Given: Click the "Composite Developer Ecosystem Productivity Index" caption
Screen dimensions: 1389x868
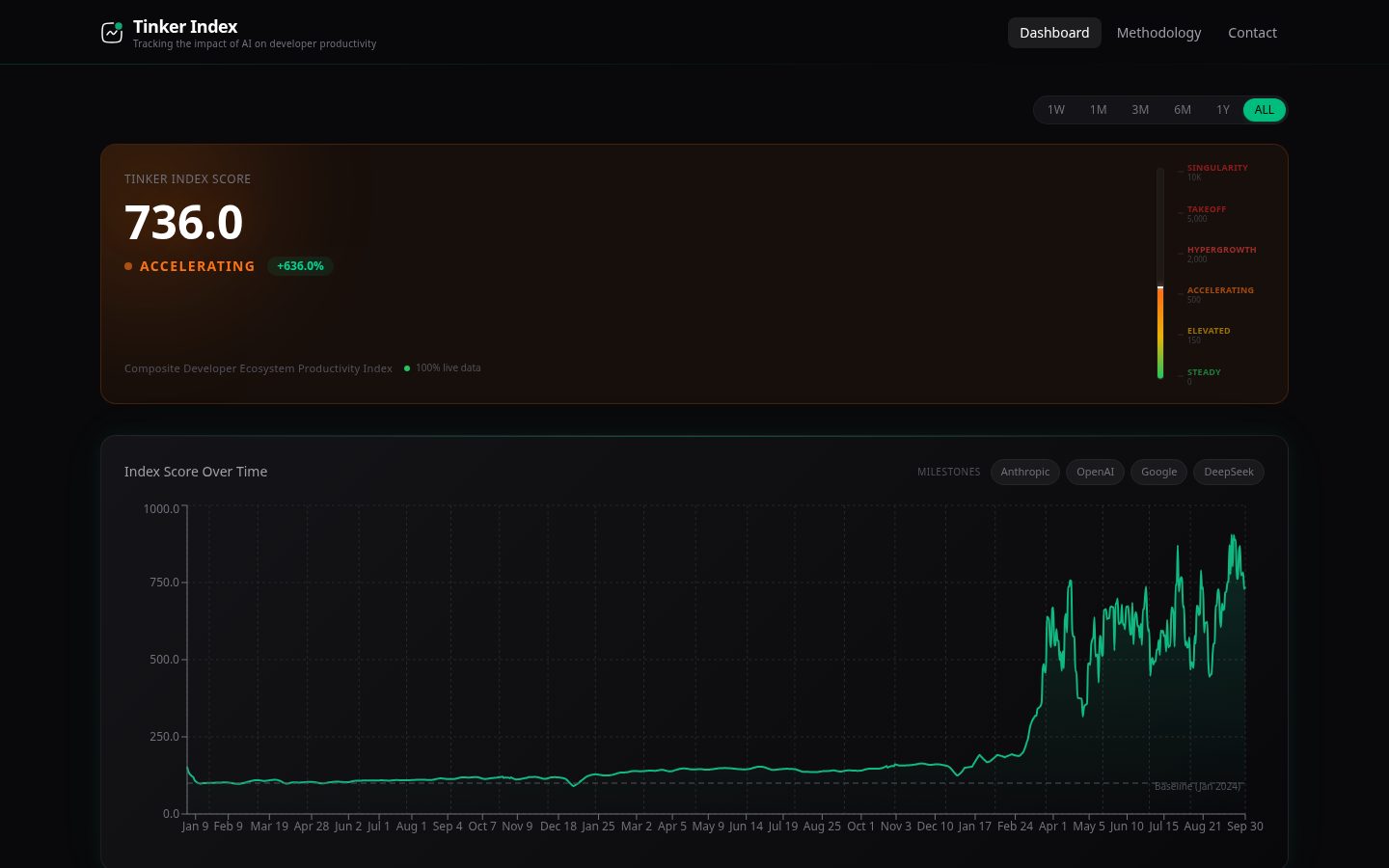Looking at the screenshot, I should point(259,368).
